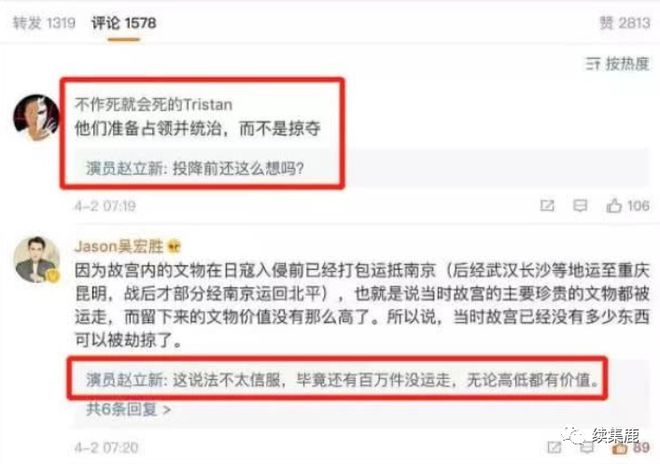The width and height of the screenshot is (660, 464).
Task: Select the 评论 1578 comments tab
Action: [124, 23]
